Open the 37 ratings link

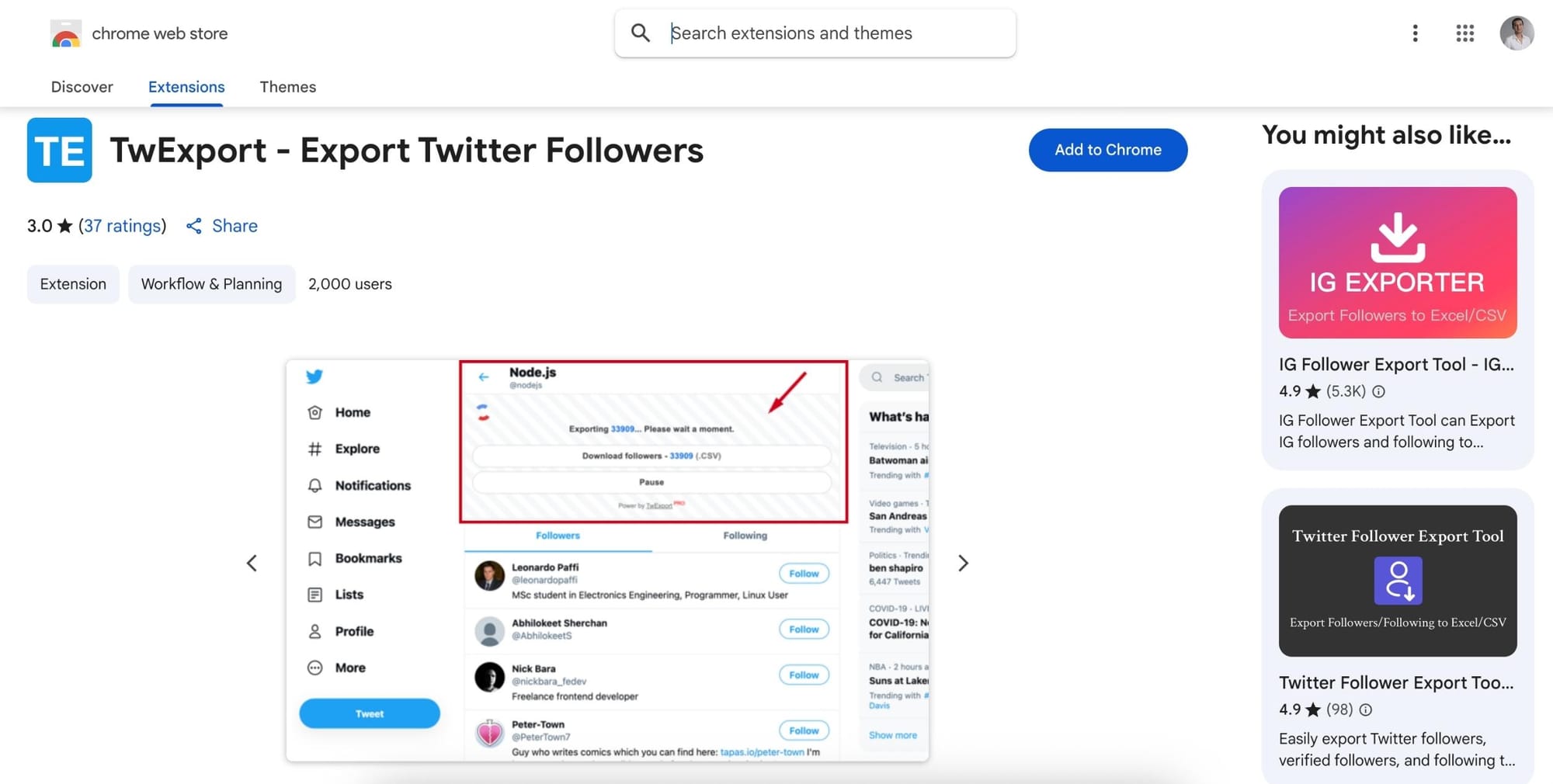[123, 226]
